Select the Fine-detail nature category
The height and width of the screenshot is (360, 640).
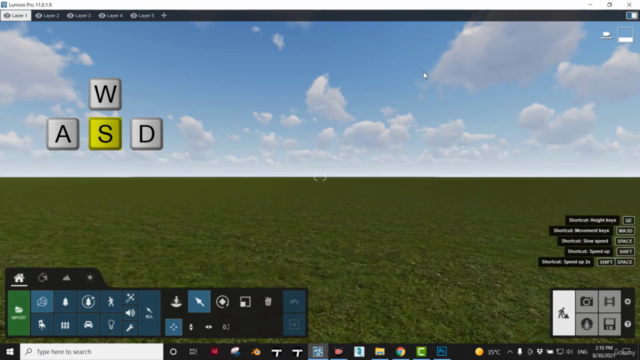(x=88, y=302)
